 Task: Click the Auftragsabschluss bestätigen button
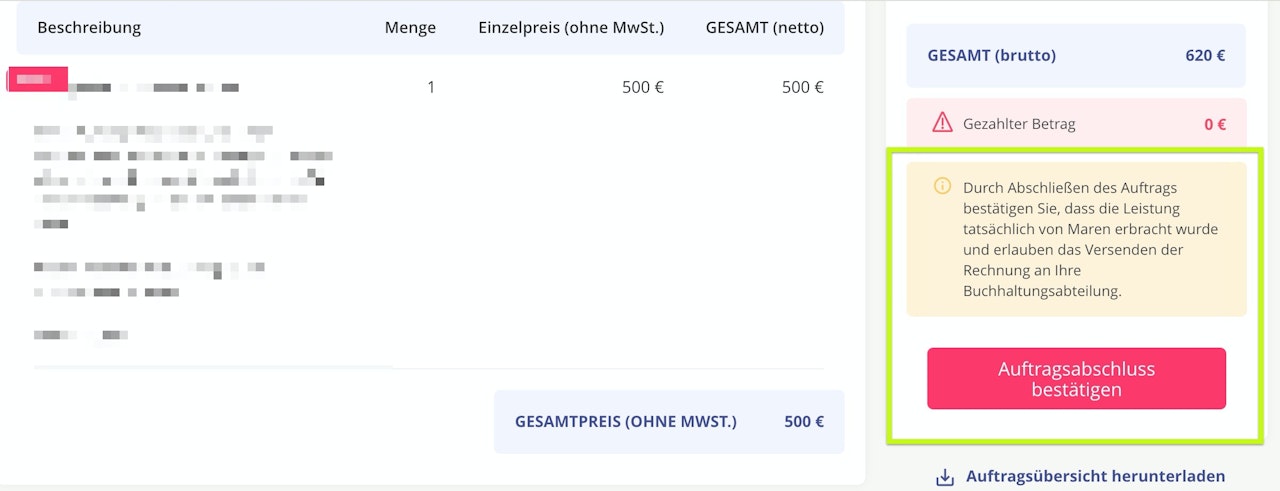(1076, 379)
